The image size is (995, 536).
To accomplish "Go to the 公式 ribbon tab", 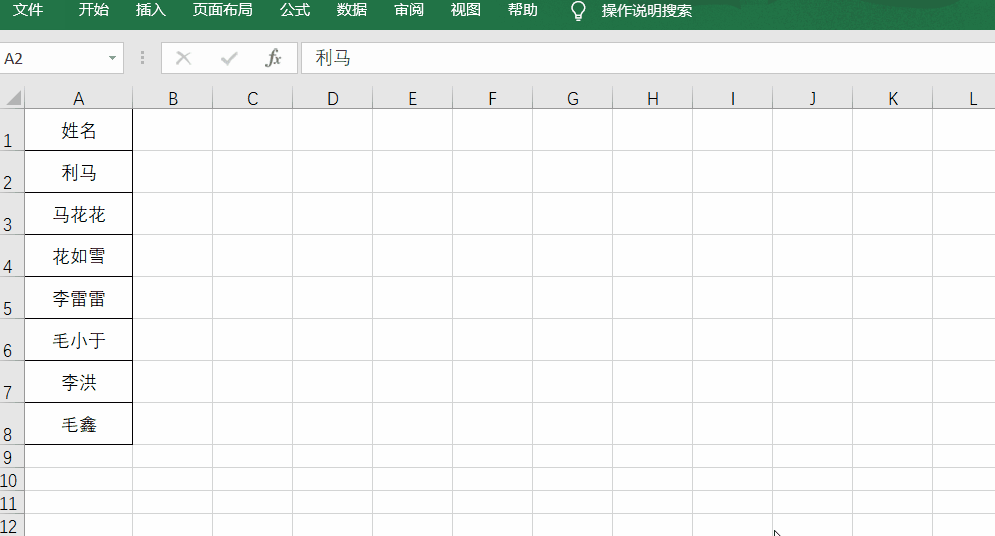I will 295,10.
